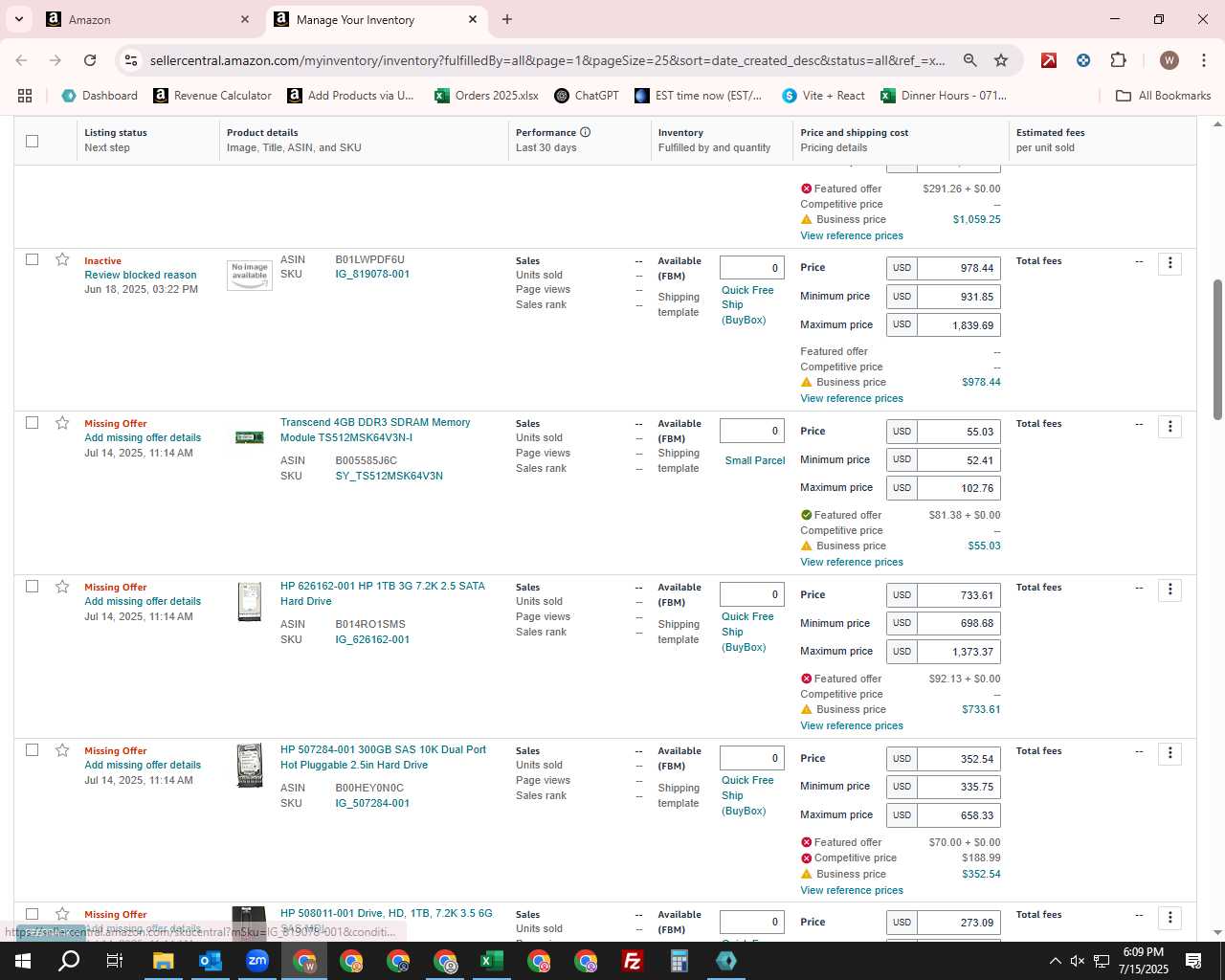Edit the quantity field for Transcend memory
The width and height of the screenshot is (1225, 980).
752,431
